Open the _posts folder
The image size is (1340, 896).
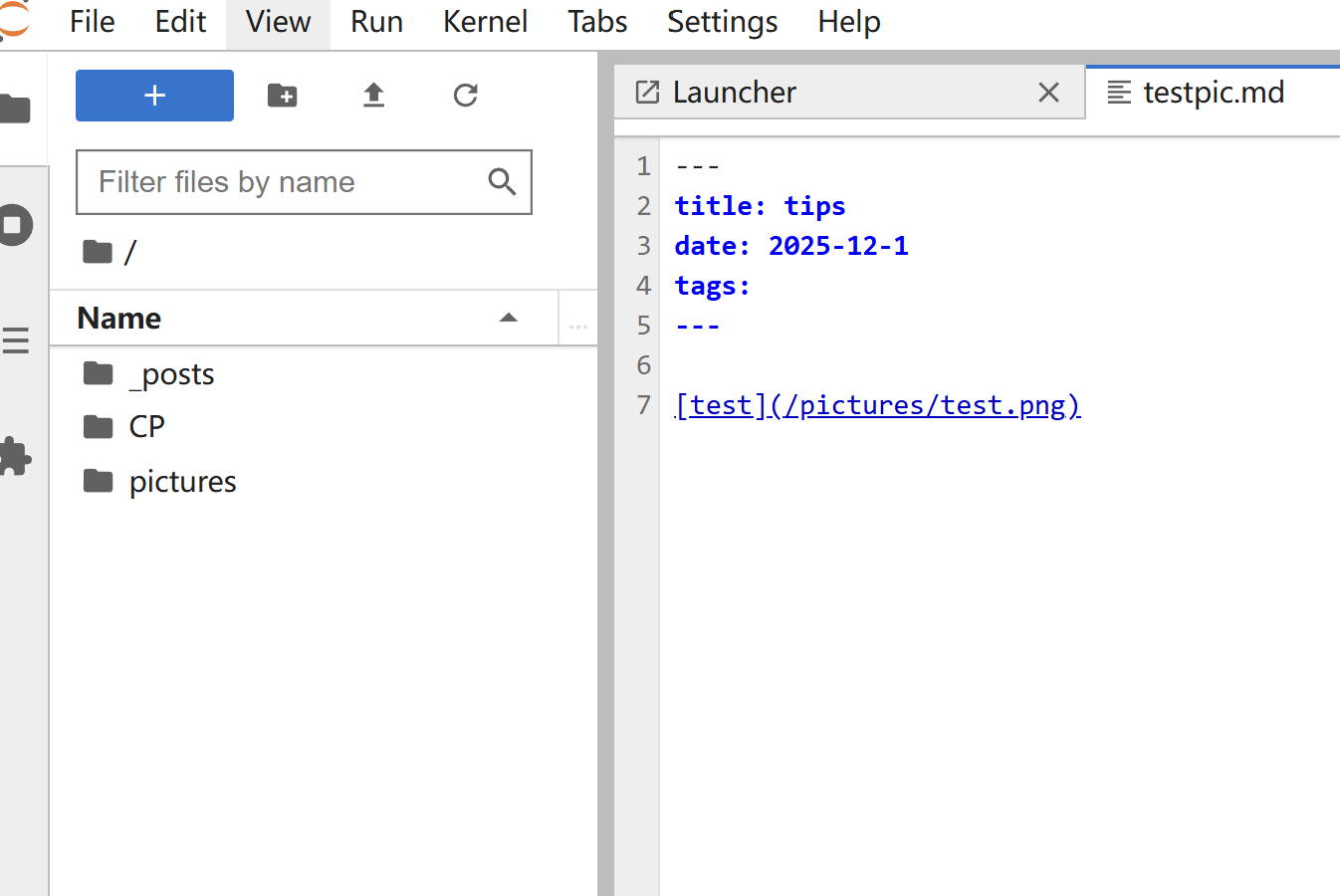coord(171,374)
